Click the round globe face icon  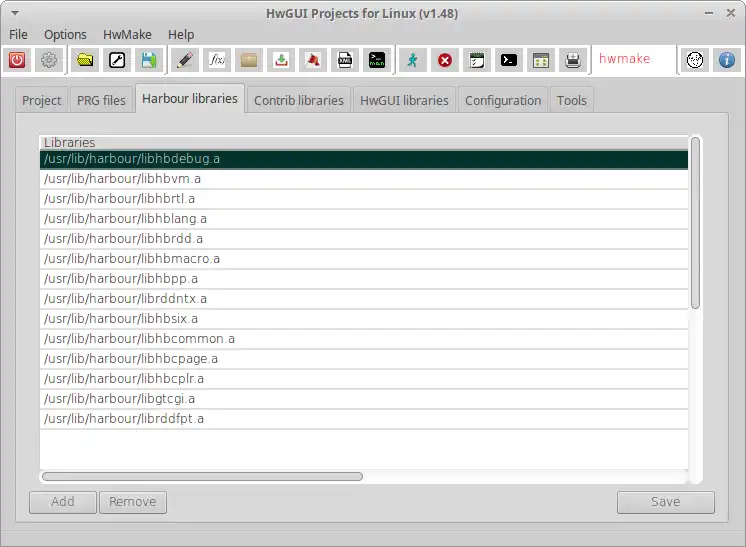(x=695, y=60)
